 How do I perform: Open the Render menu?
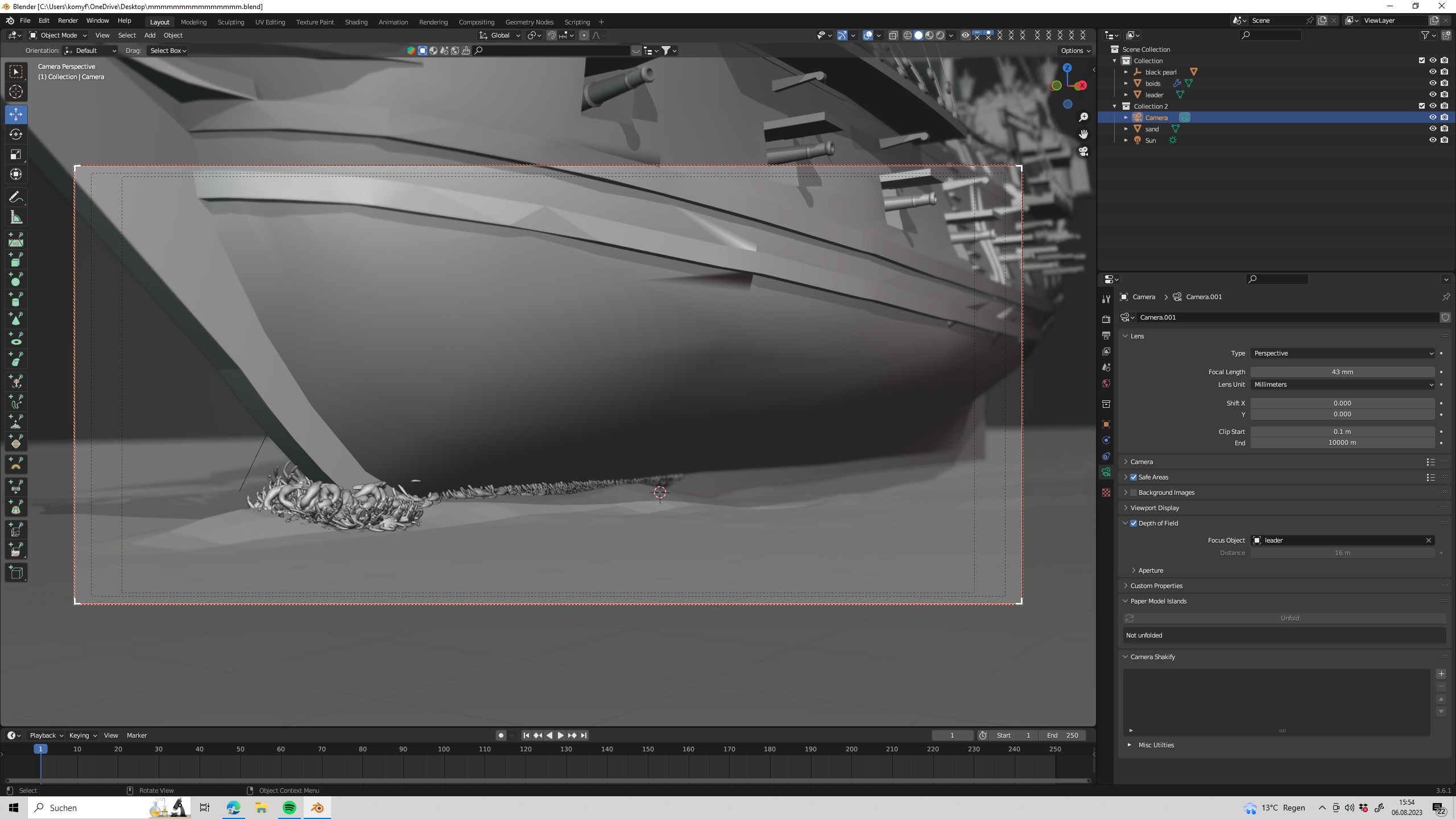68,20
